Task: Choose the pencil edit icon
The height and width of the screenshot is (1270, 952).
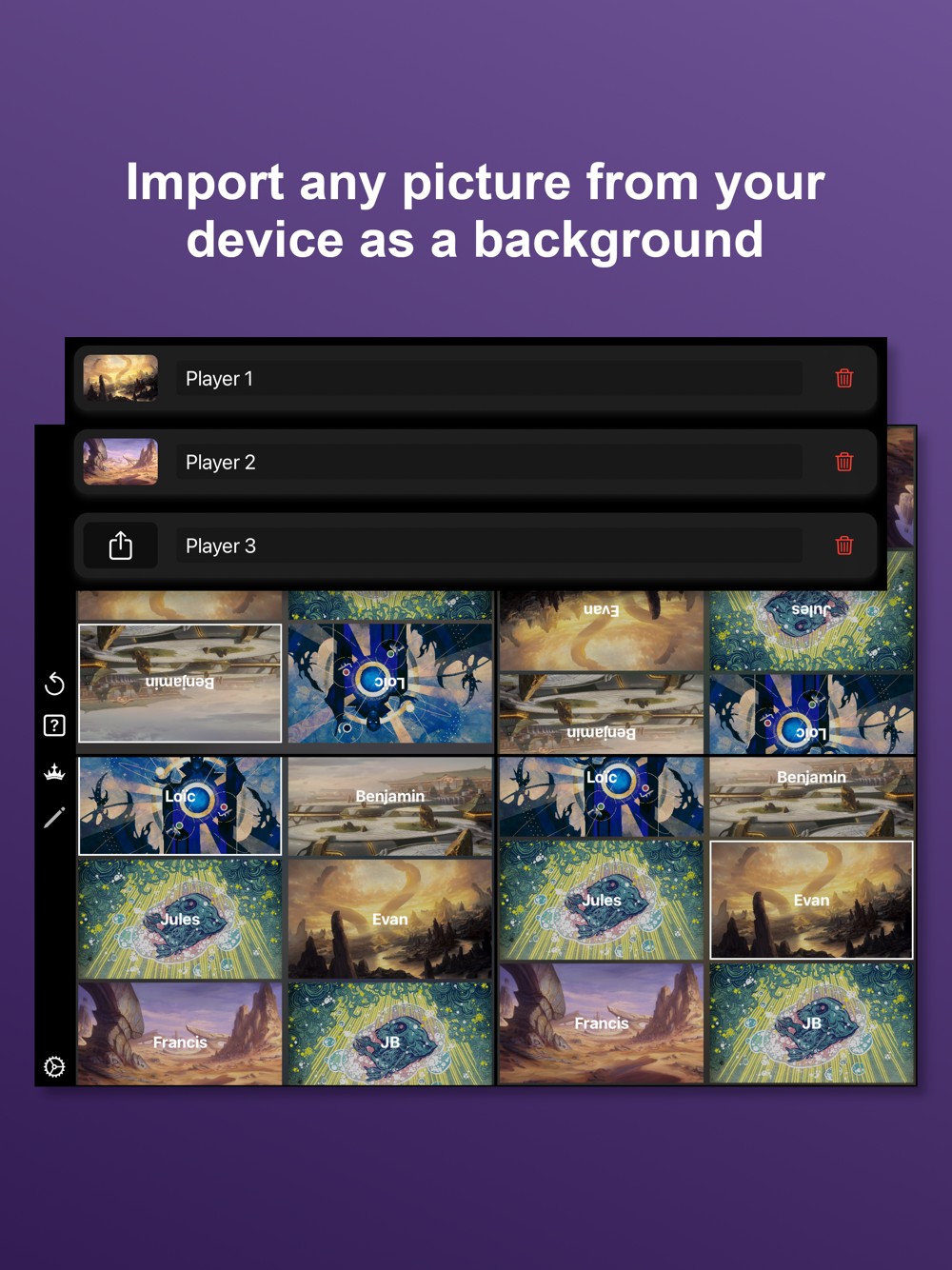Action: (x=54, y=817)
